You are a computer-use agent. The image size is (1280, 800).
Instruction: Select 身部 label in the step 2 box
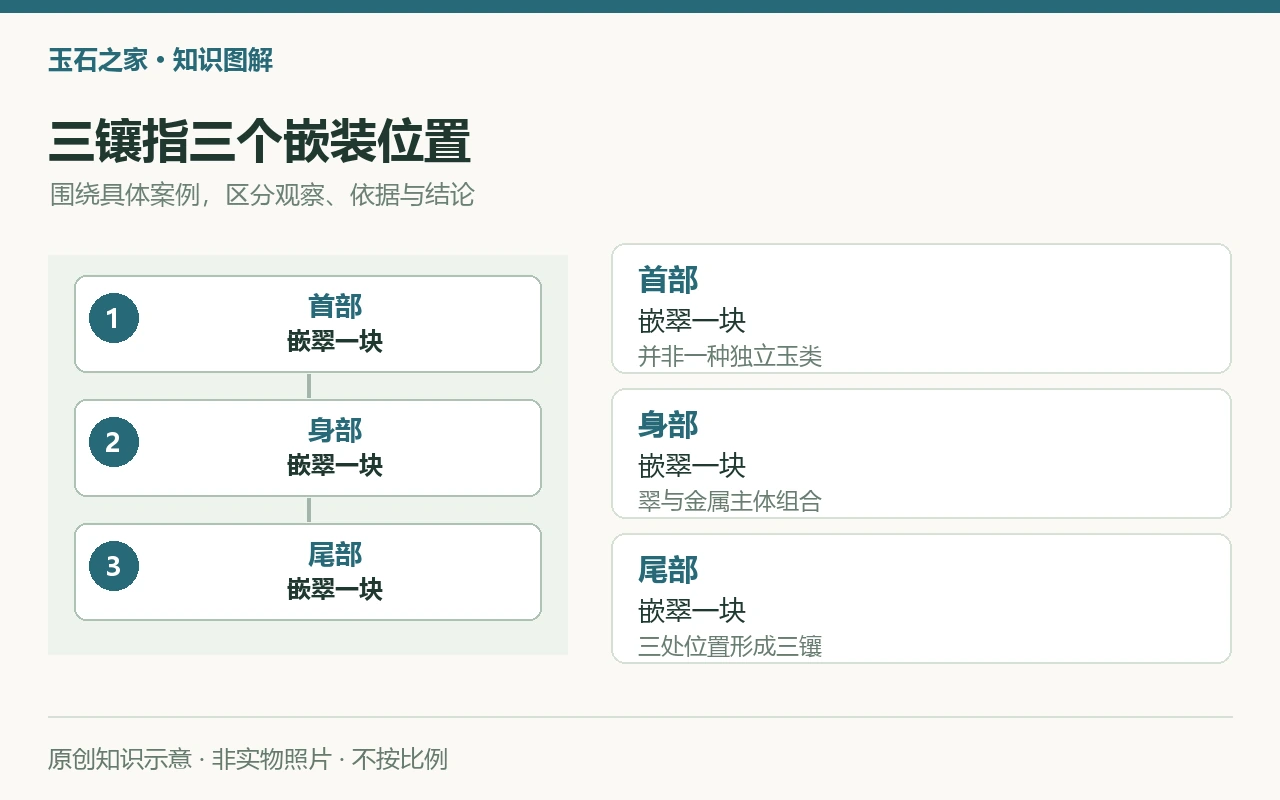335,430
